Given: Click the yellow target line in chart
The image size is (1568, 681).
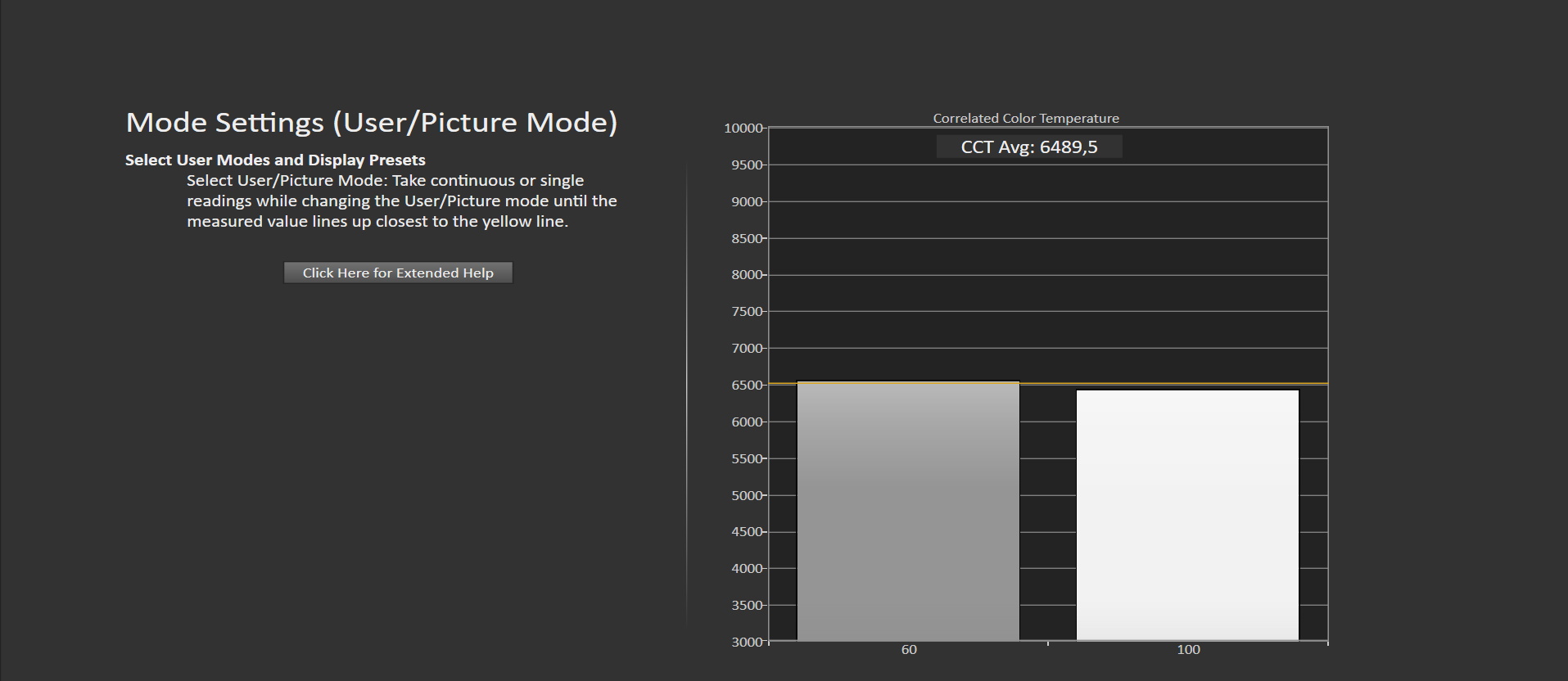Looking at the screenshot, I should pos(1048,383).
